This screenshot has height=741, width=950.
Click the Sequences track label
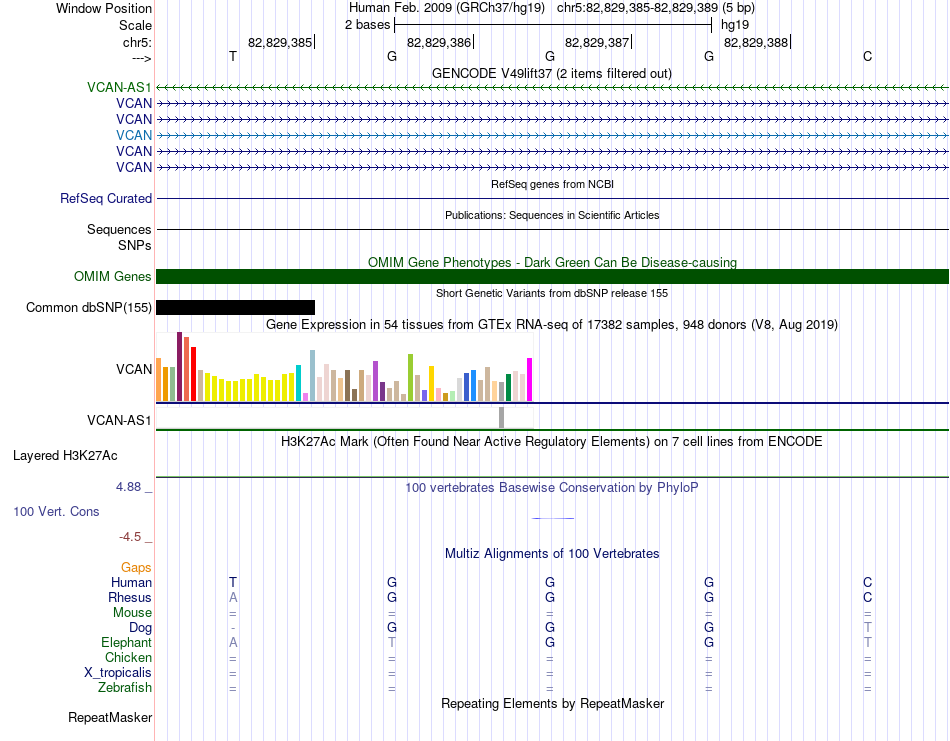[119, 229]
